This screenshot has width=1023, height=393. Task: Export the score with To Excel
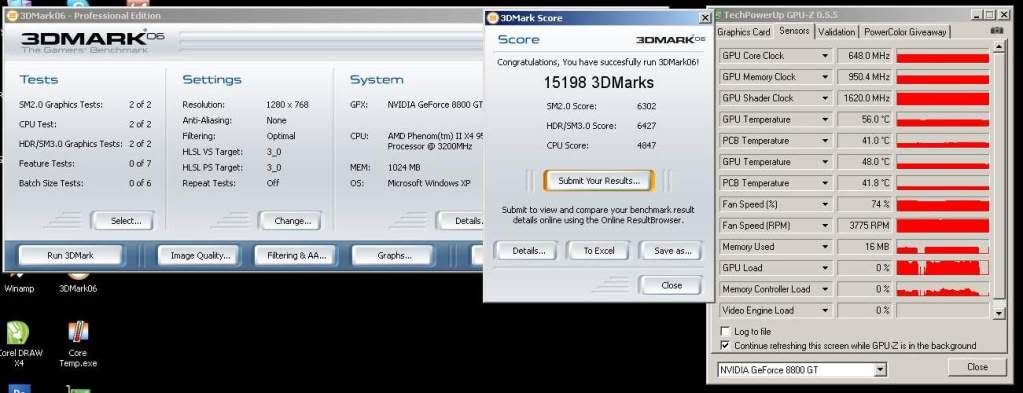point(598,251)
